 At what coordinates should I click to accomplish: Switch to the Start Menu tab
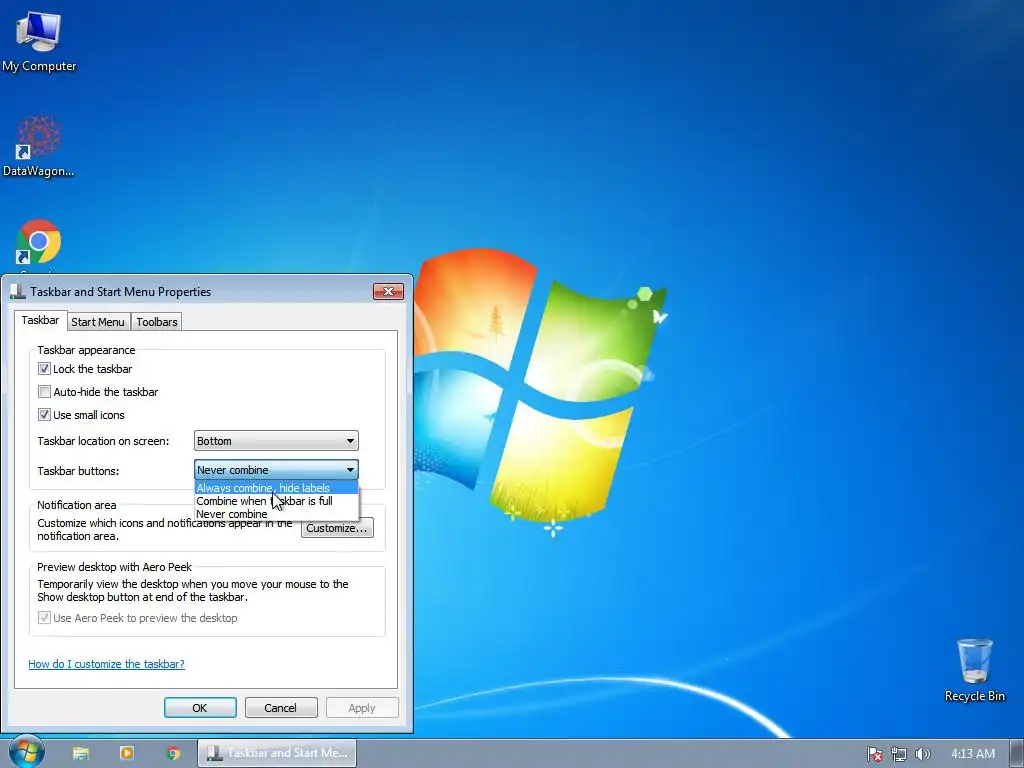(x=98, y=321)
